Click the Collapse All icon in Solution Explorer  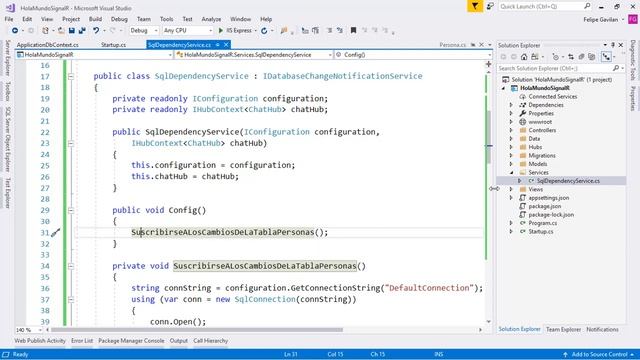[x=581, y=57]
